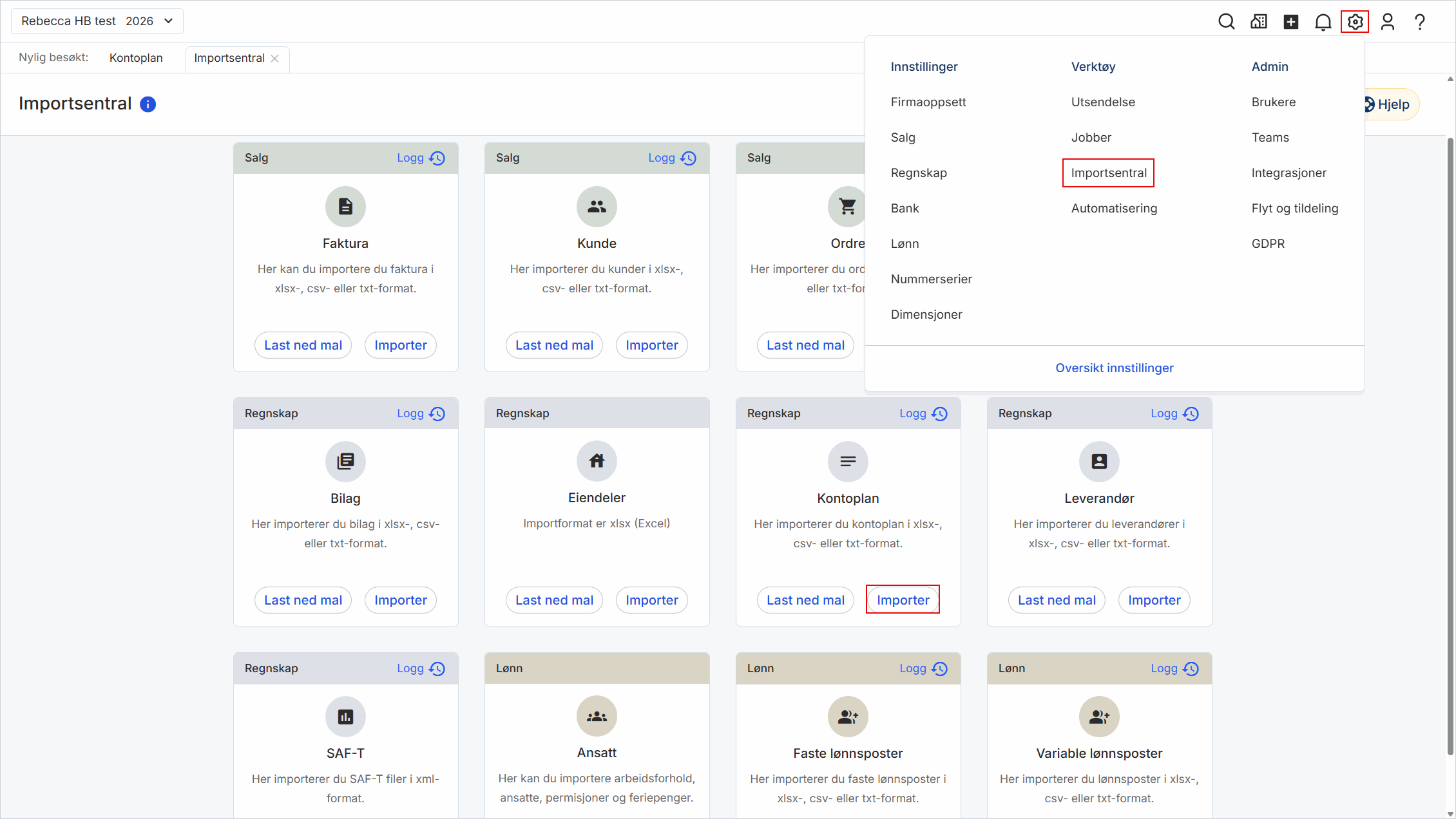The image size is (1456, 819).
Task: Switch to the Kontoplan recent tab
Action: click(x=136, y=58)
